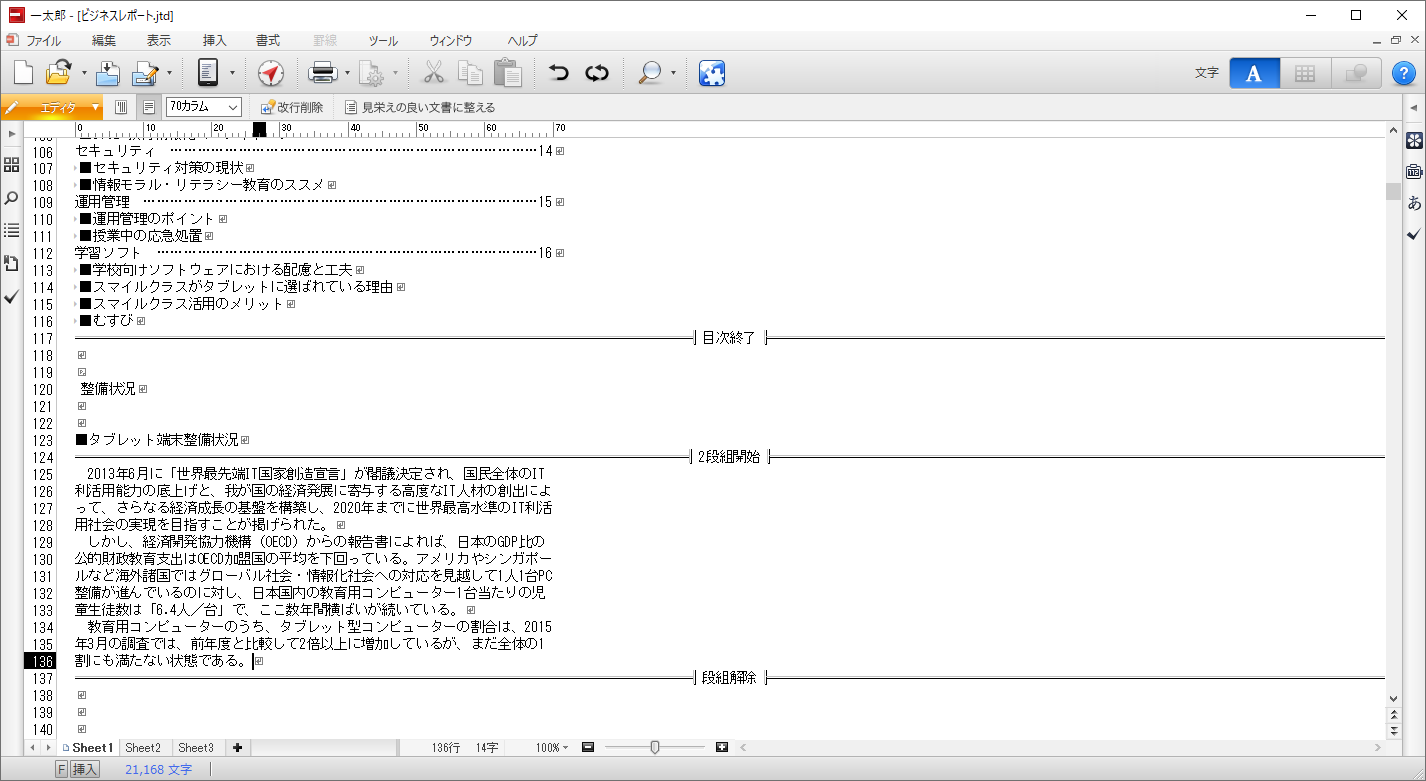Click the copy pages icon
The height and width of the screenshot is (781, 1426).
[470, 73]
